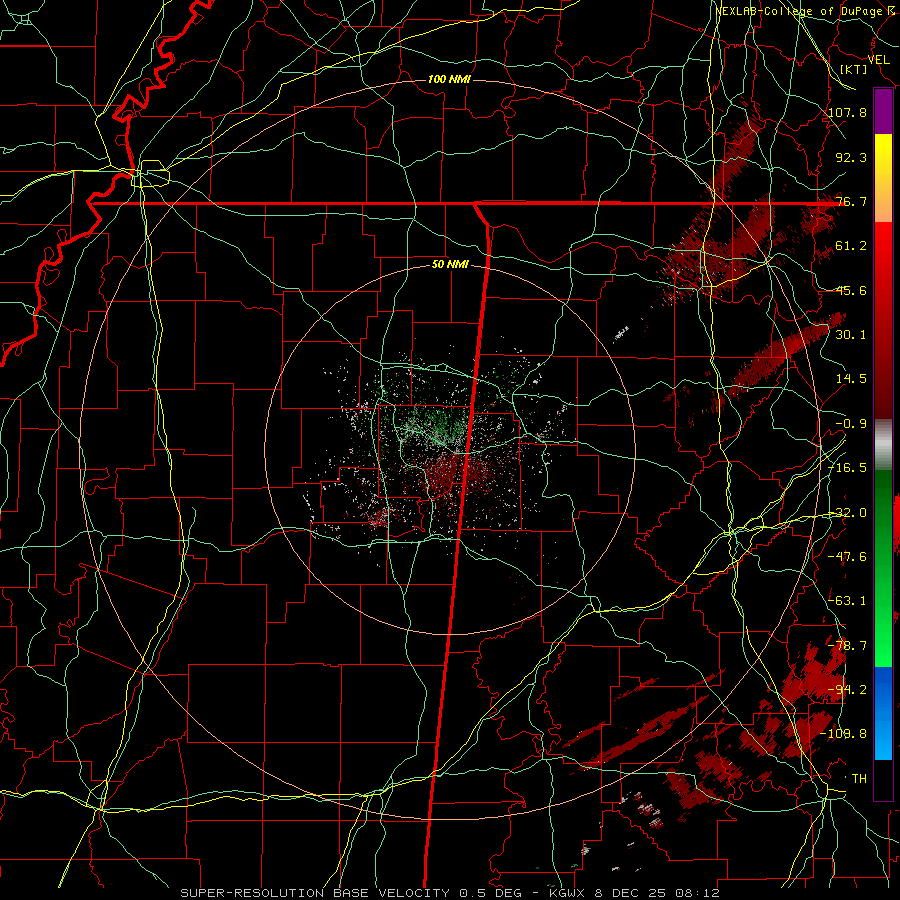
Task: Click the "50 NMI" range ring label
Action: pyautogui.click(x=451, y=264)
